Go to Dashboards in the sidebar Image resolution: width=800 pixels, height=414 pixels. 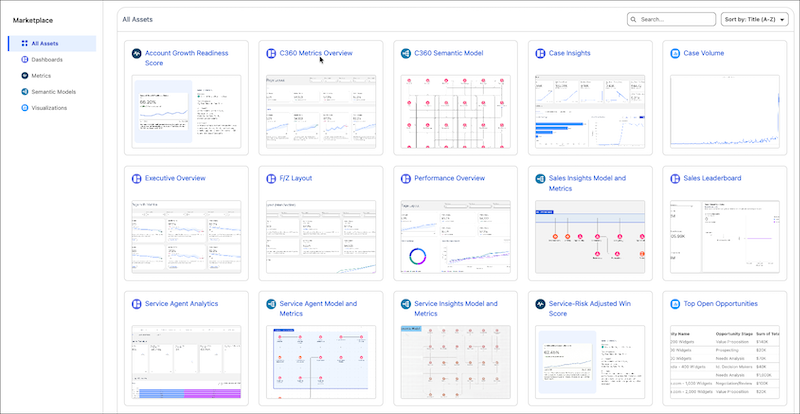(47, 60)
